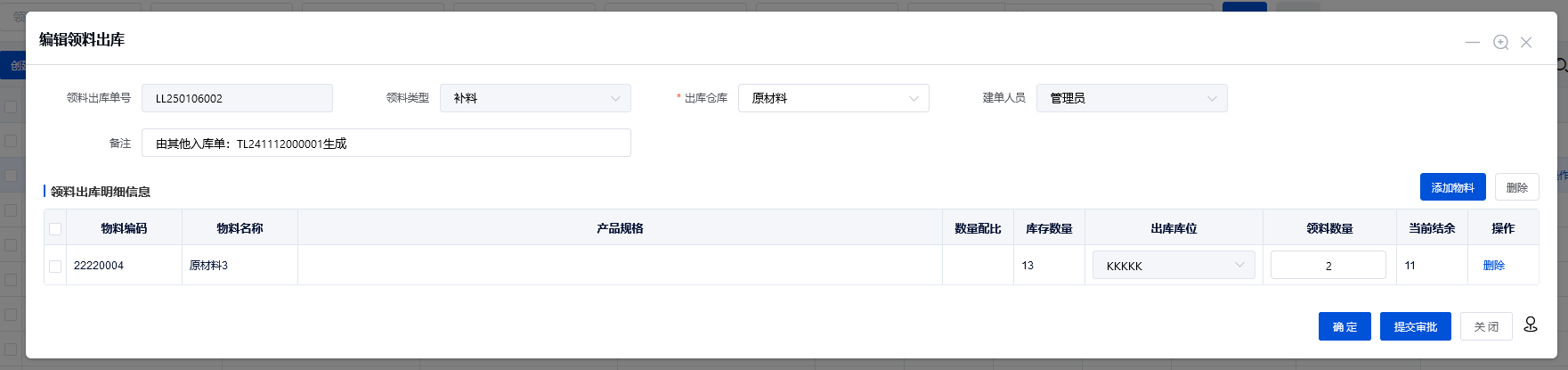Click the 物料编码 column header
Viewport: 1568px width, 370px height.
click(x=124, y=228)
